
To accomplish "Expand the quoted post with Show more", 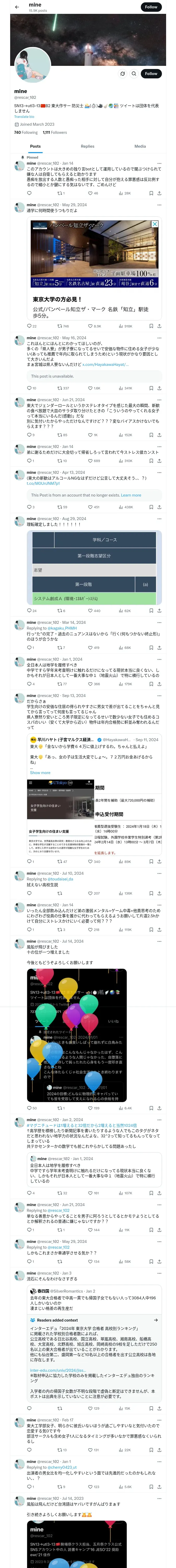I will [40, 773].
